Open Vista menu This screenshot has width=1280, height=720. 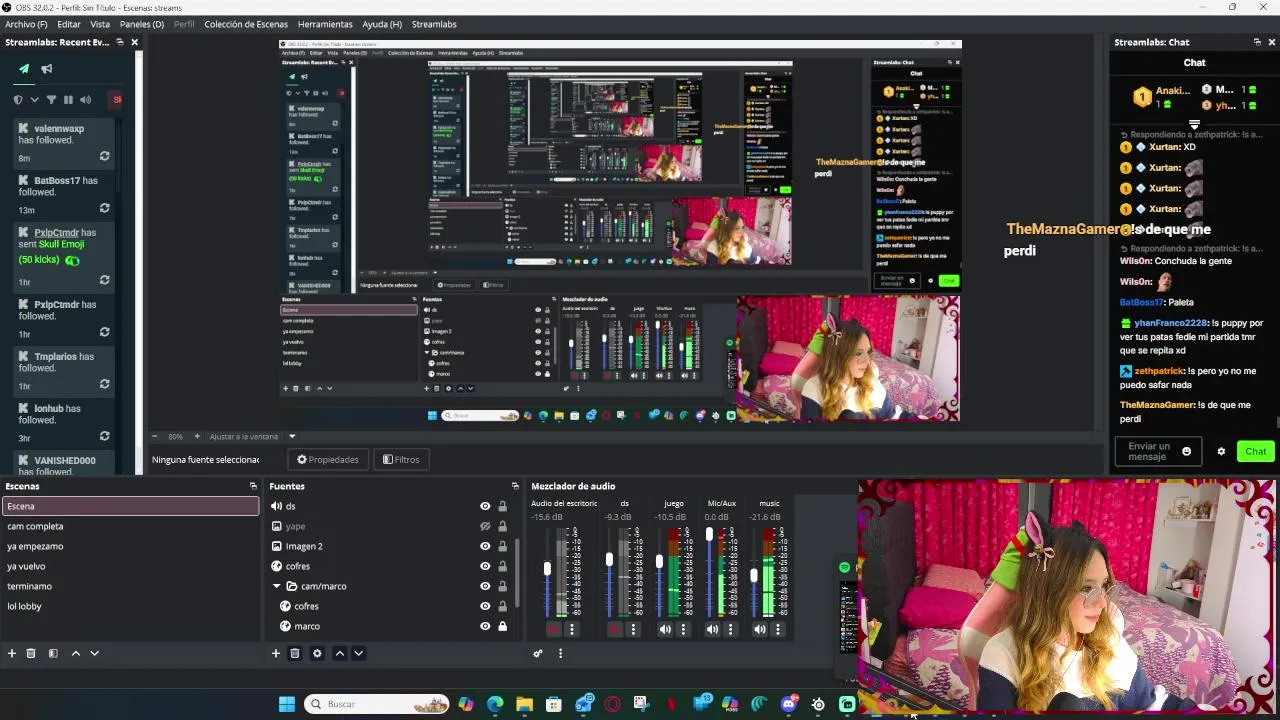click(x=100, y=24)
